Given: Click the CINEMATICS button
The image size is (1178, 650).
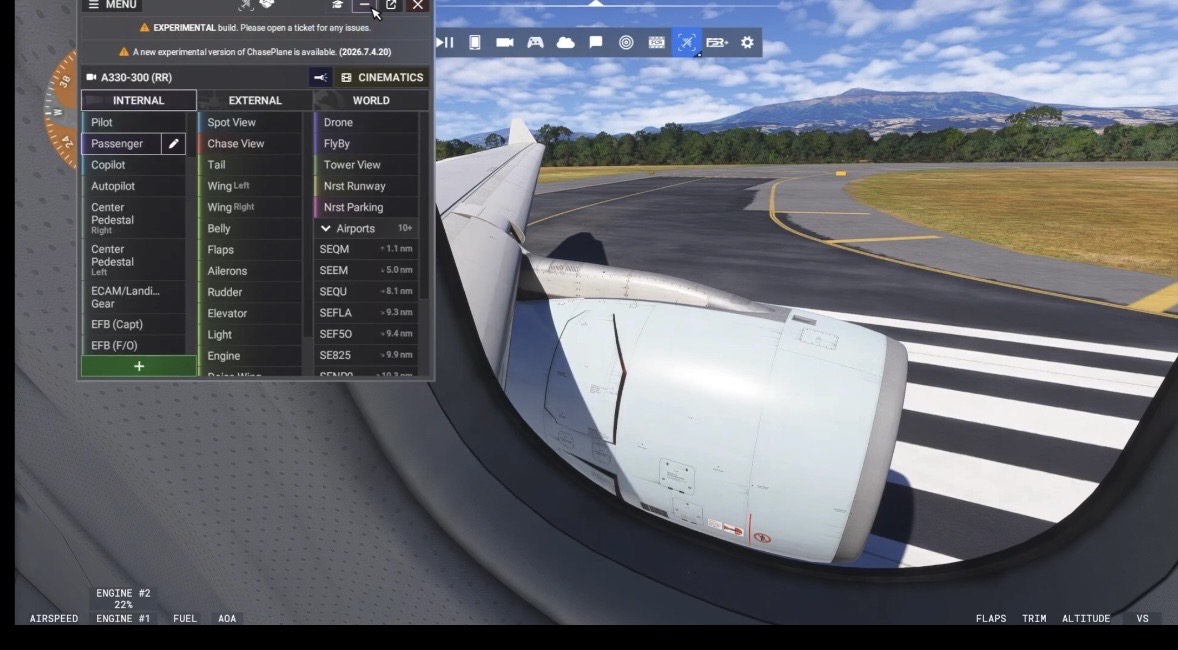Looking at the screenshot, I should pos(382,77).
